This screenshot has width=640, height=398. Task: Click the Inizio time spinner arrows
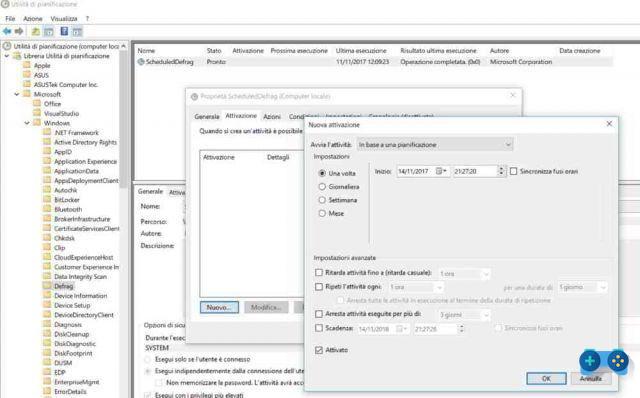point(501,171)
